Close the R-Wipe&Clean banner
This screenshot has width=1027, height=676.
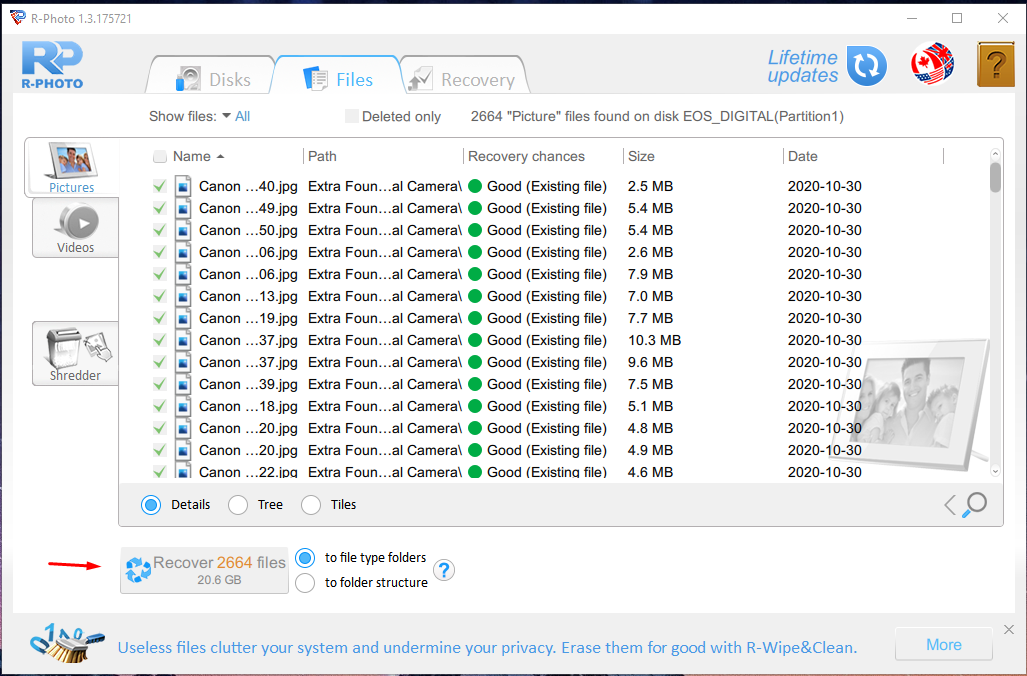pos(1009,629)
